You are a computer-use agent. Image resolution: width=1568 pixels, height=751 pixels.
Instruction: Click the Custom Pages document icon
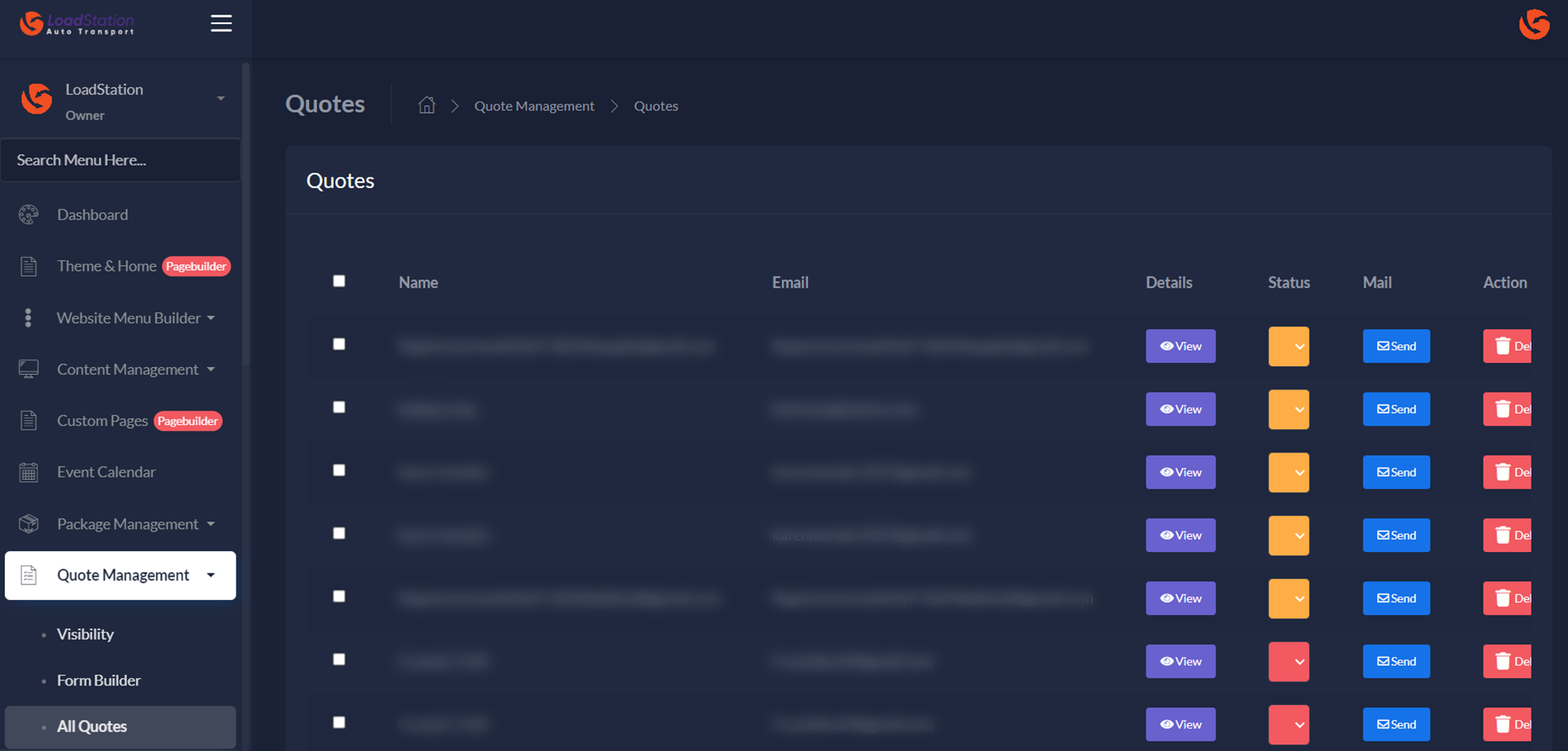29,421
